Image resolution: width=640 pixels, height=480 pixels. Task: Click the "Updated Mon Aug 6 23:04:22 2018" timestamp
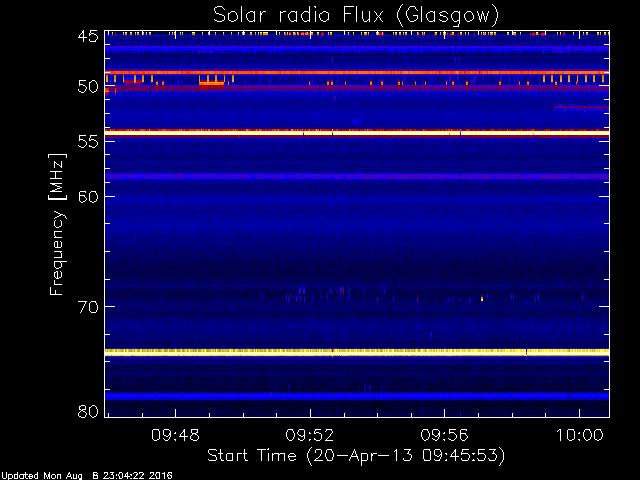87,476
